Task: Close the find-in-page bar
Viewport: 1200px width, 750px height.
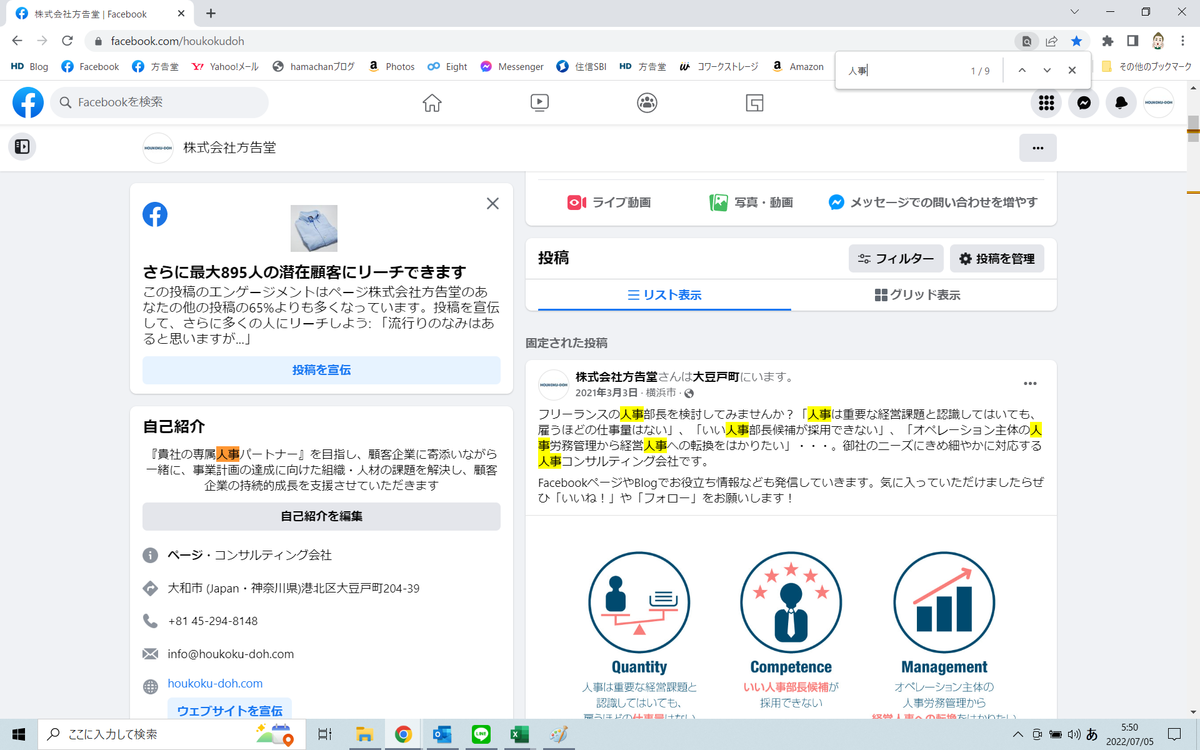Action: (1072, 71)
